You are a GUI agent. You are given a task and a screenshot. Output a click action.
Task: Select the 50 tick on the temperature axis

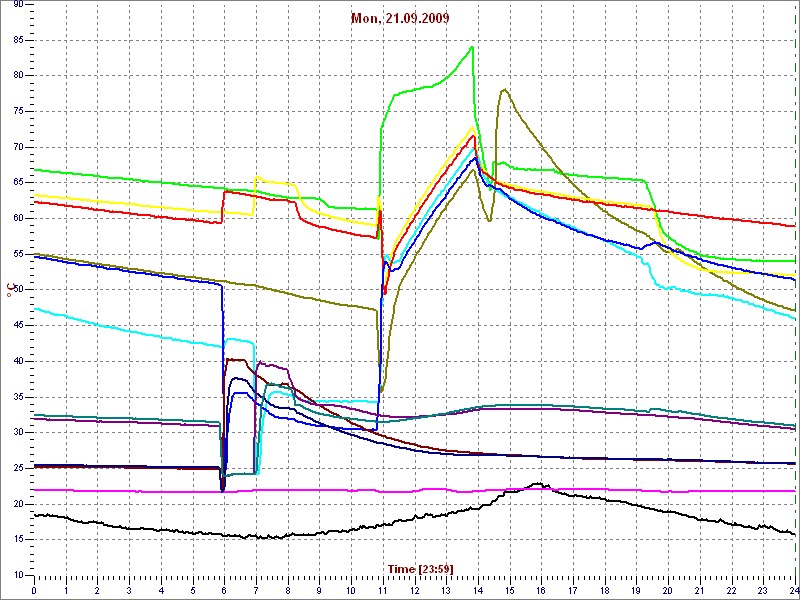tap(19, 290)
